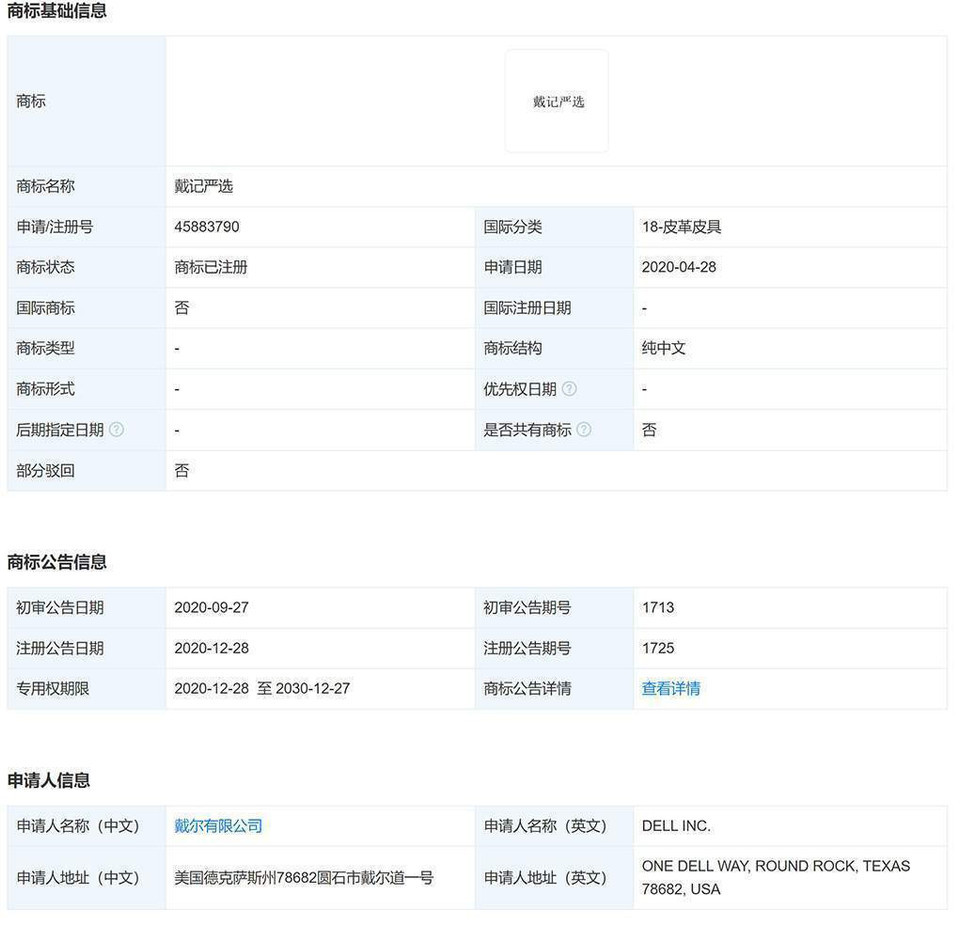Open the 查看详情 announcement details link

[x=670, y=689]
